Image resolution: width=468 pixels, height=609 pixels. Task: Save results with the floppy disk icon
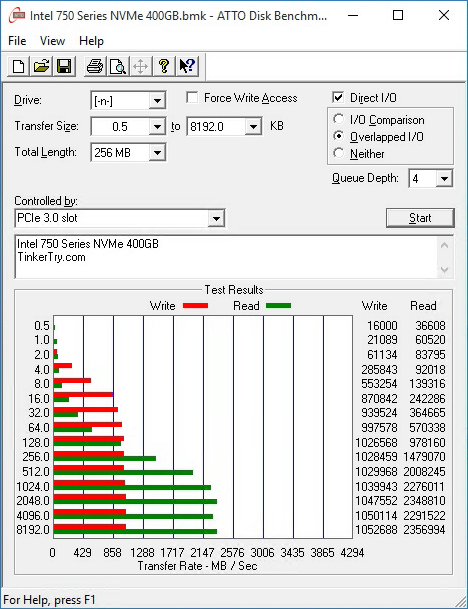[64, 66]
